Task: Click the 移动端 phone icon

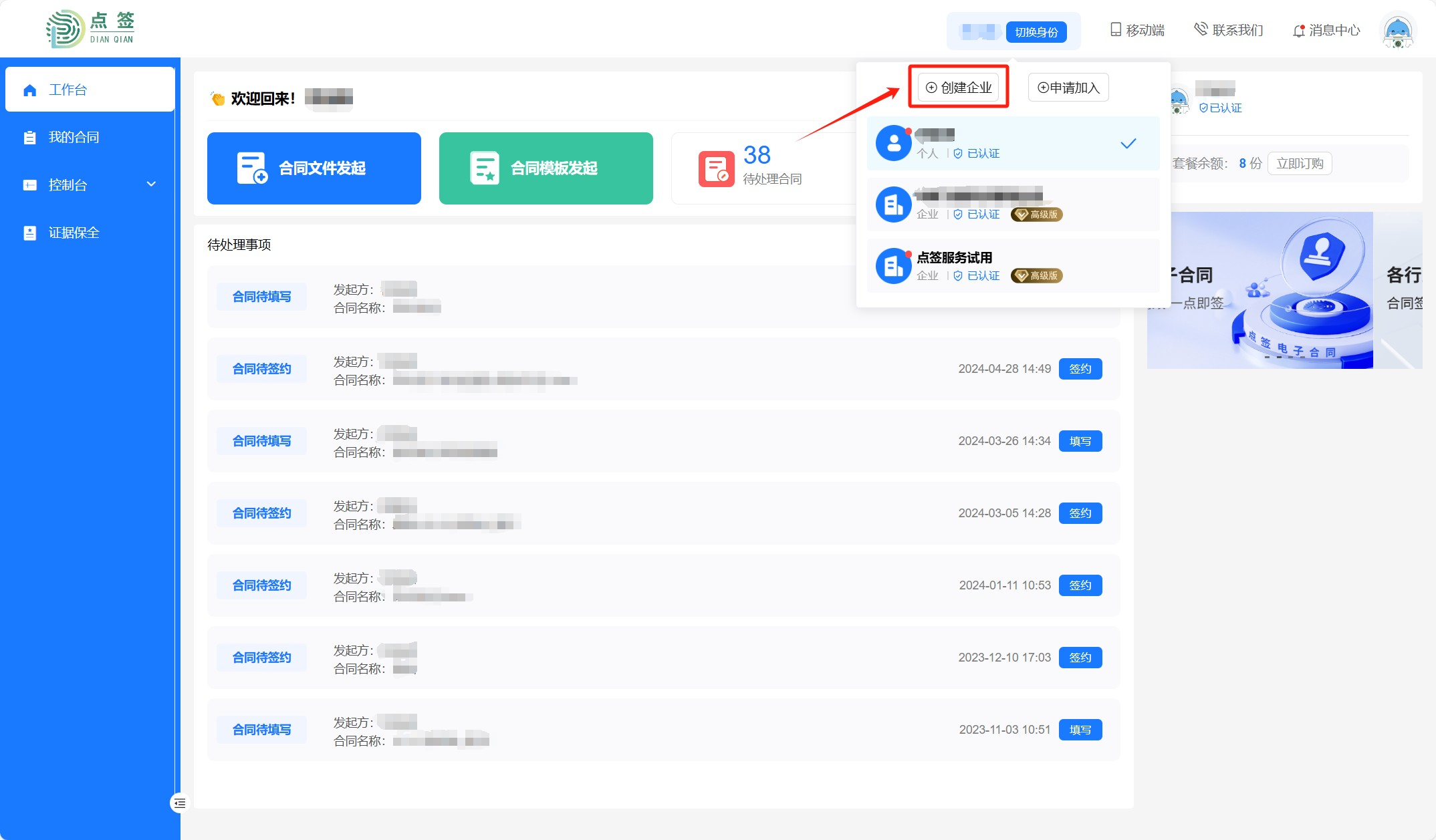Action: point(1115,30)
